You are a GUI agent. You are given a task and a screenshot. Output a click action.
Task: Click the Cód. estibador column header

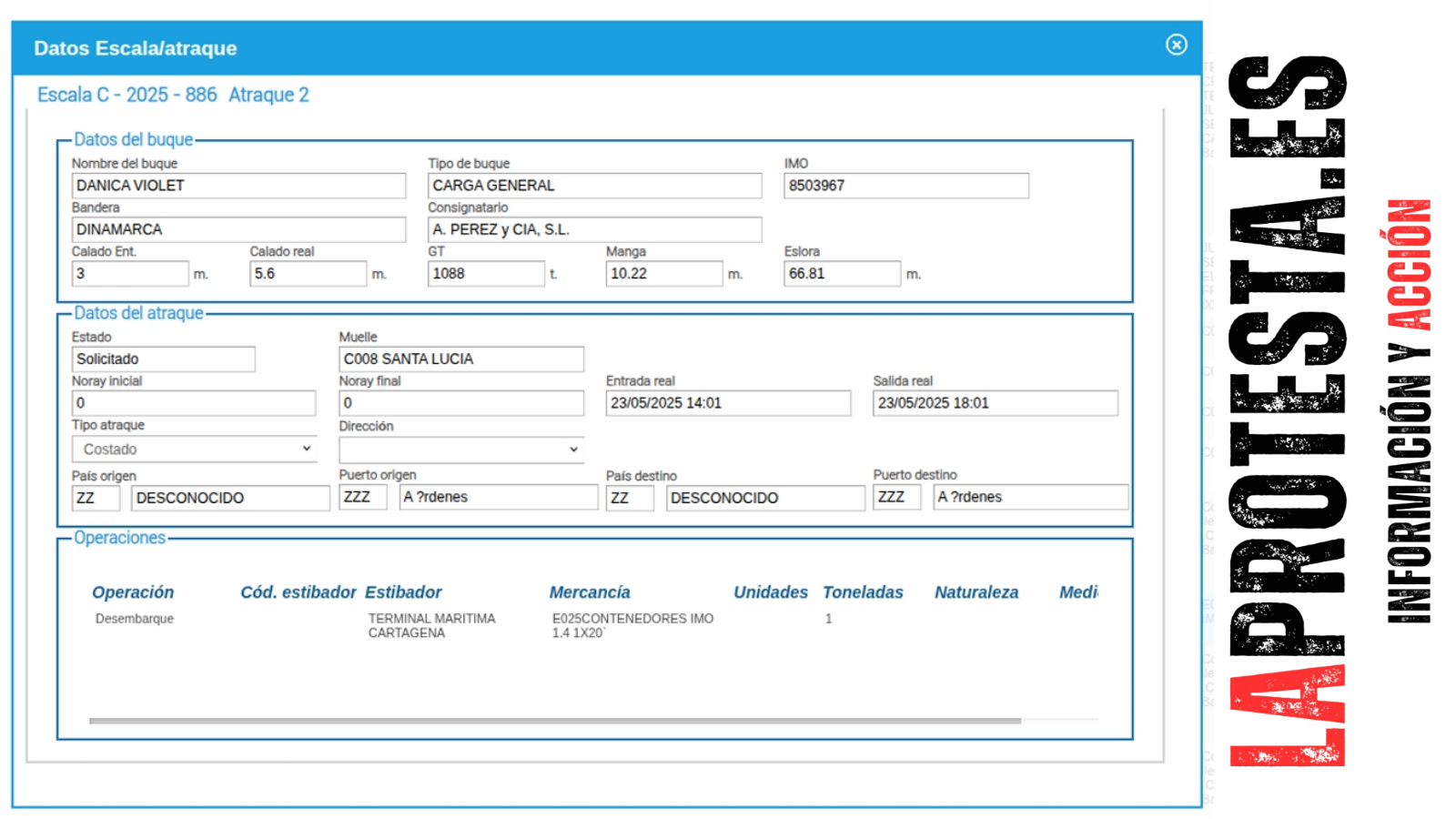click(x=298, y=592)
